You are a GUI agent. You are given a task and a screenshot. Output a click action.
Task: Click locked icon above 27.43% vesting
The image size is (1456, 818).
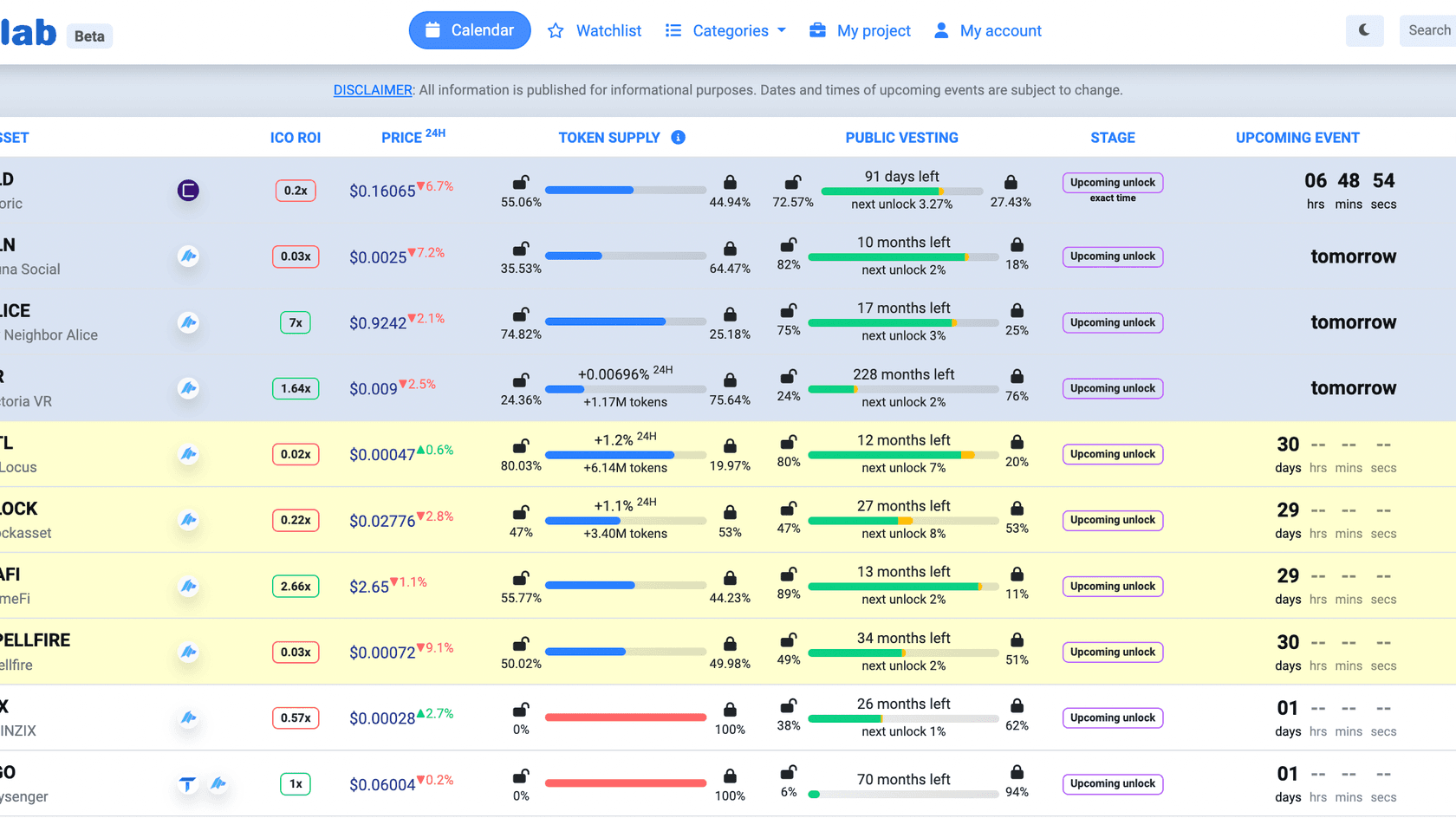(1011, 182)
